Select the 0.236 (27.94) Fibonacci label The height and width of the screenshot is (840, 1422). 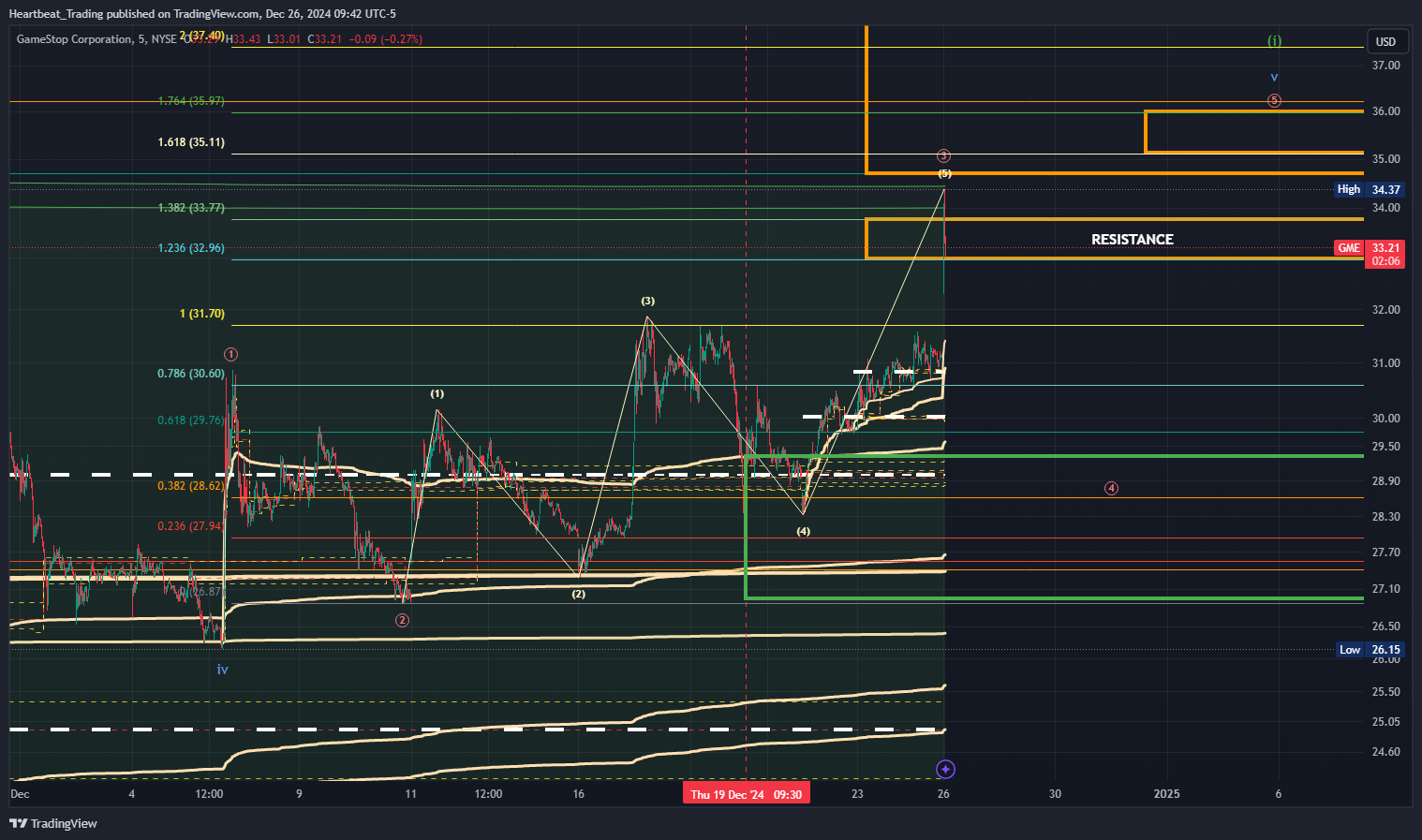coord(191,526)
